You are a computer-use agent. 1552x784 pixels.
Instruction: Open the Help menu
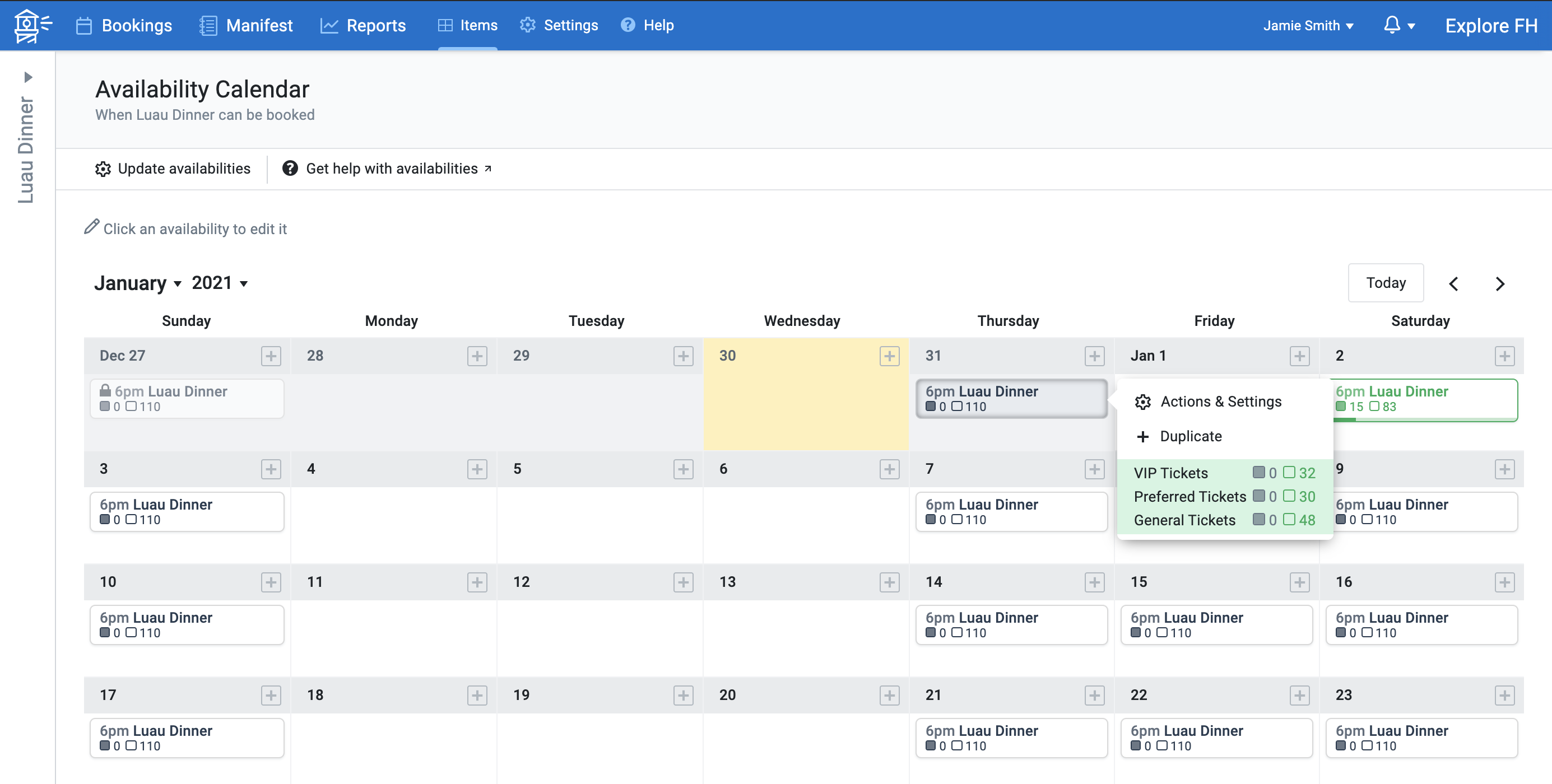[647, 25]
